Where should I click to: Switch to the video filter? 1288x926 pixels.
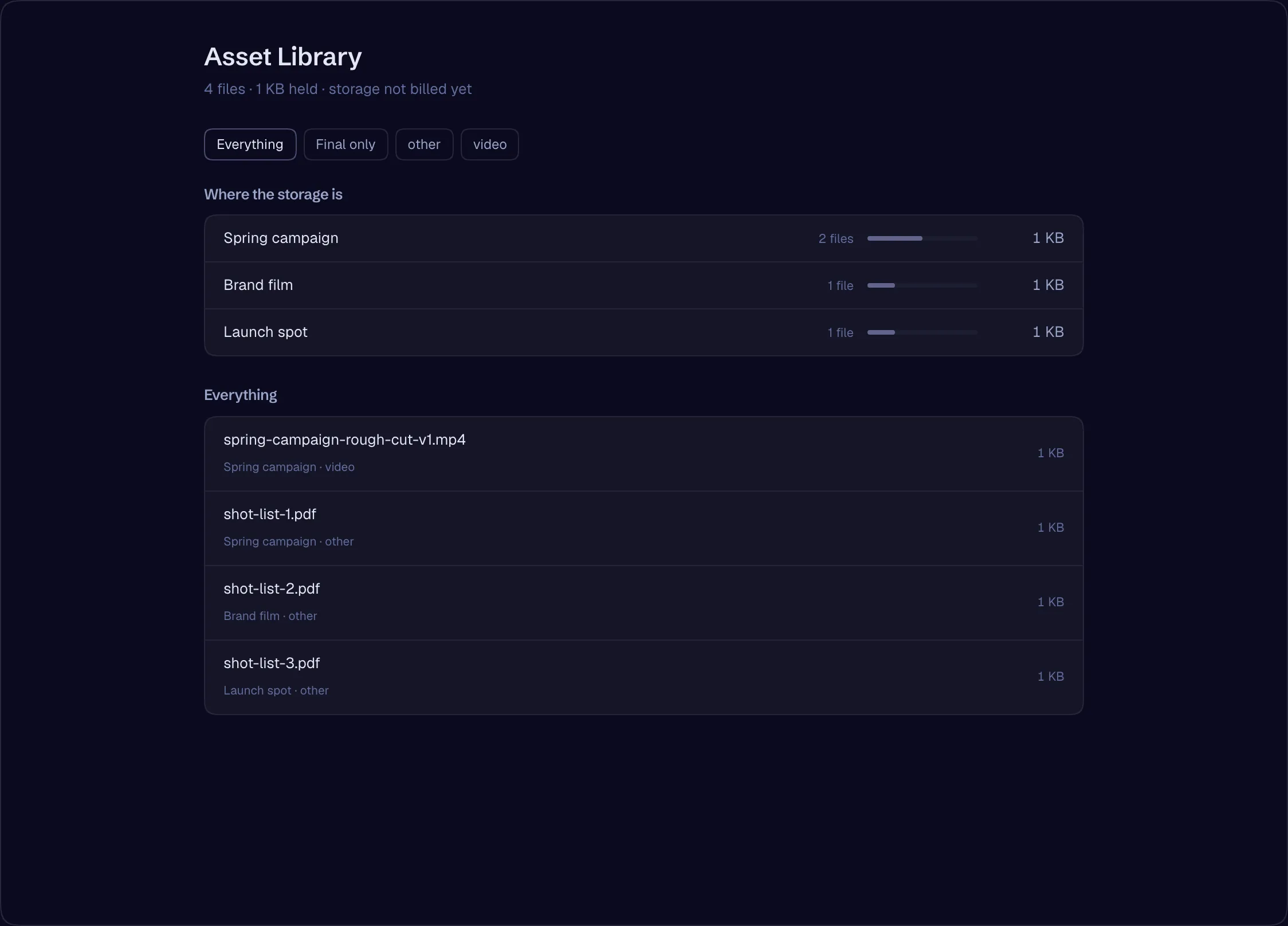coord(490,144)
